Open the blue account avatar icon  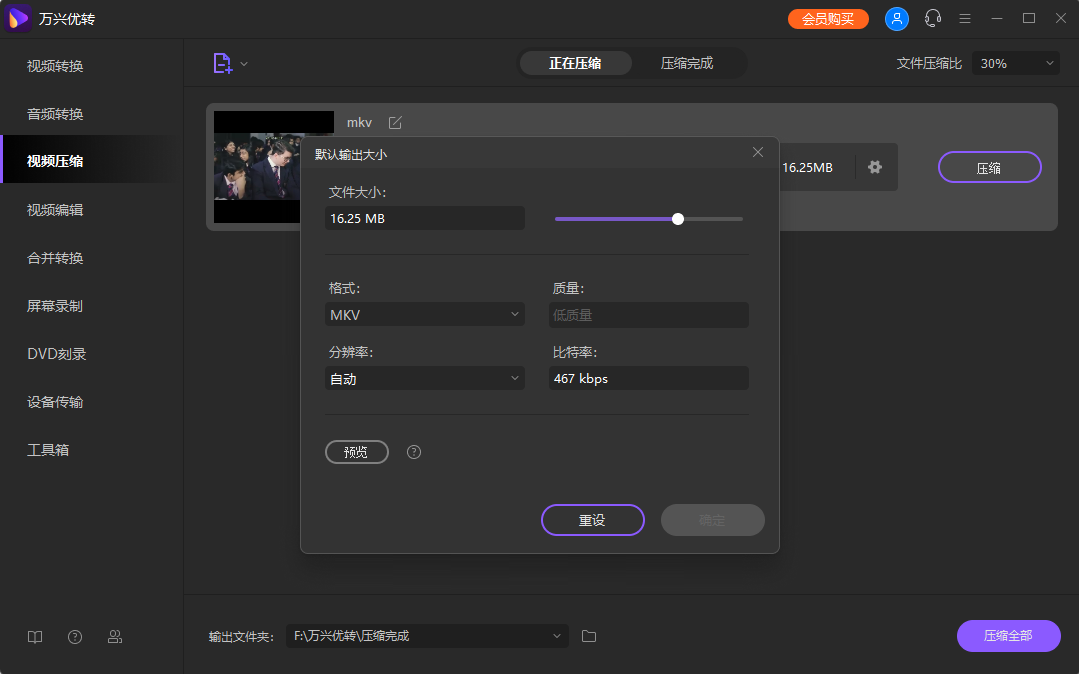896,18
